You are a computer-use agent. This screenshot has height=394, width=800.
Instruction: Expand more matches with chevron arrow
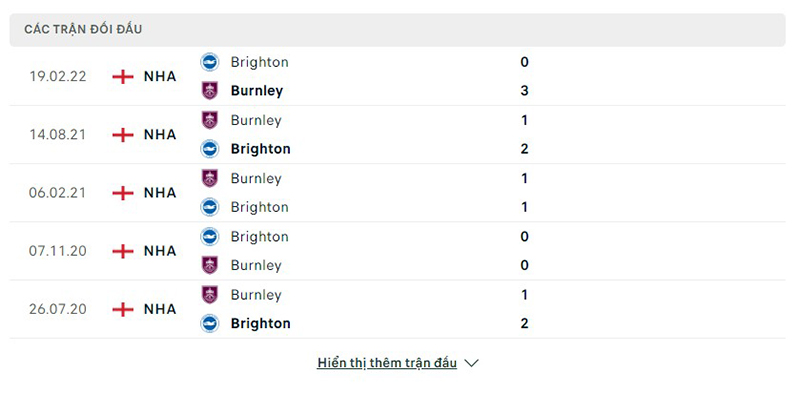pos(472,363)
